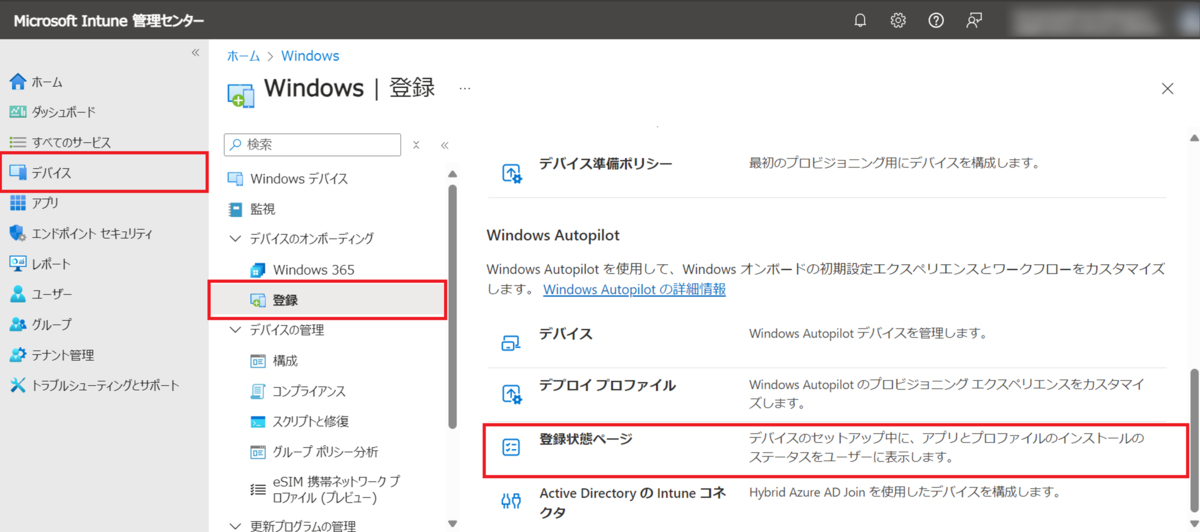Click the ダッシュボード chart icon
The height and width of the screenshot is (532, 1200).
(x=17, y=112)
